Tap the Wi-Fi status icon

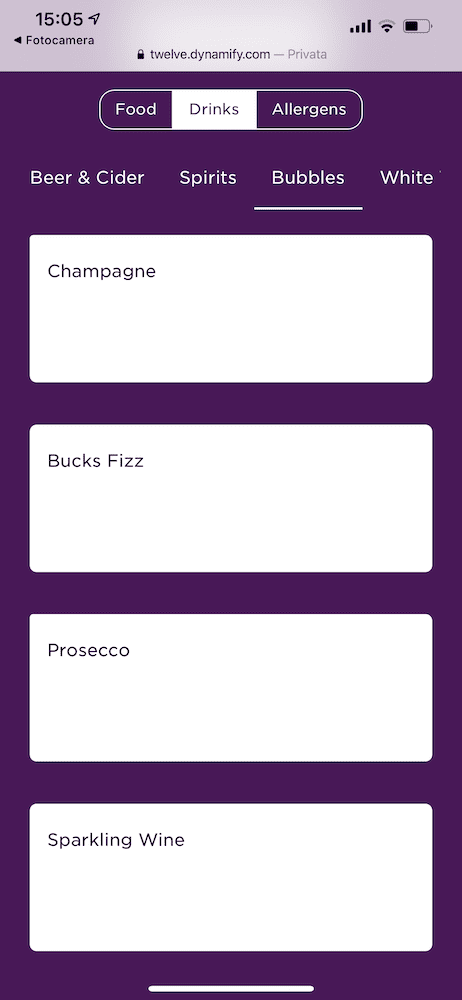[386, 26]
